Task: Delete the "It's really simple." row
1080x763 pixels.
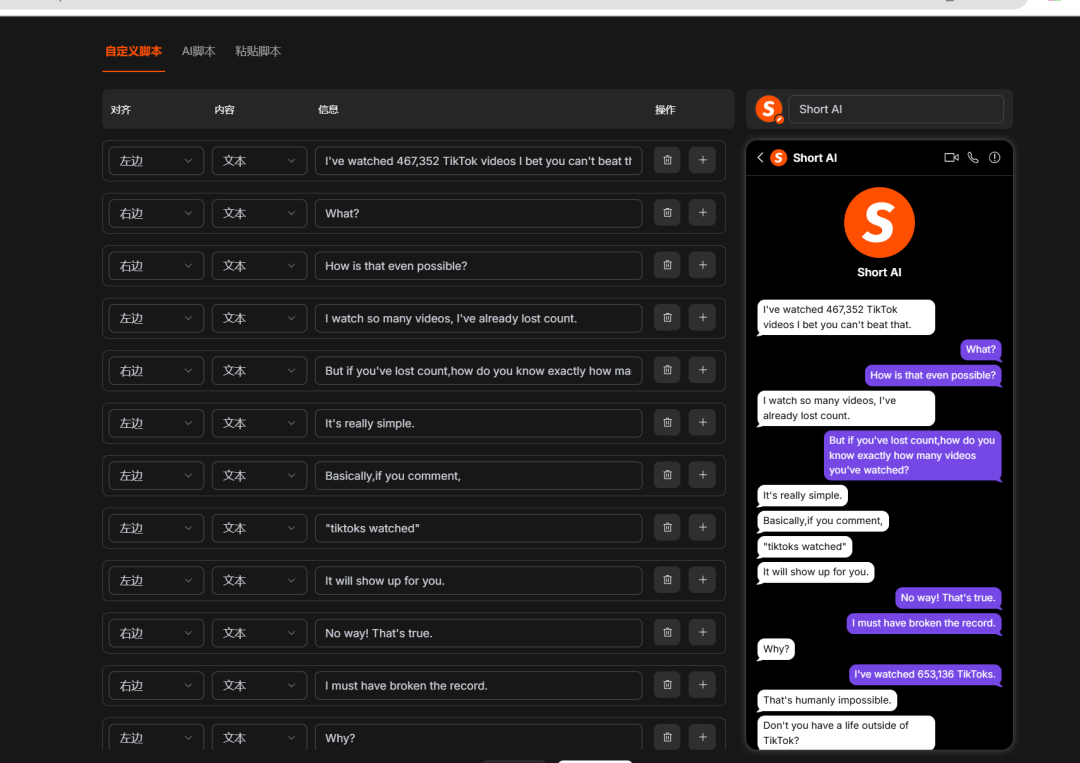Action: coord(667,422)
